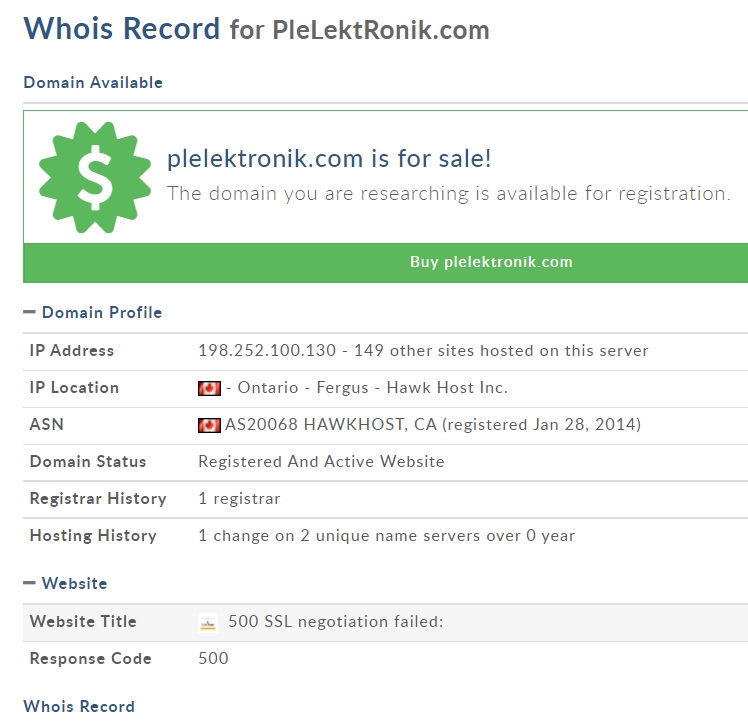The height and width of the screenshot is (721, 748).
Task: Open the Domain Available heading
Action: click(x=93, y=83)
